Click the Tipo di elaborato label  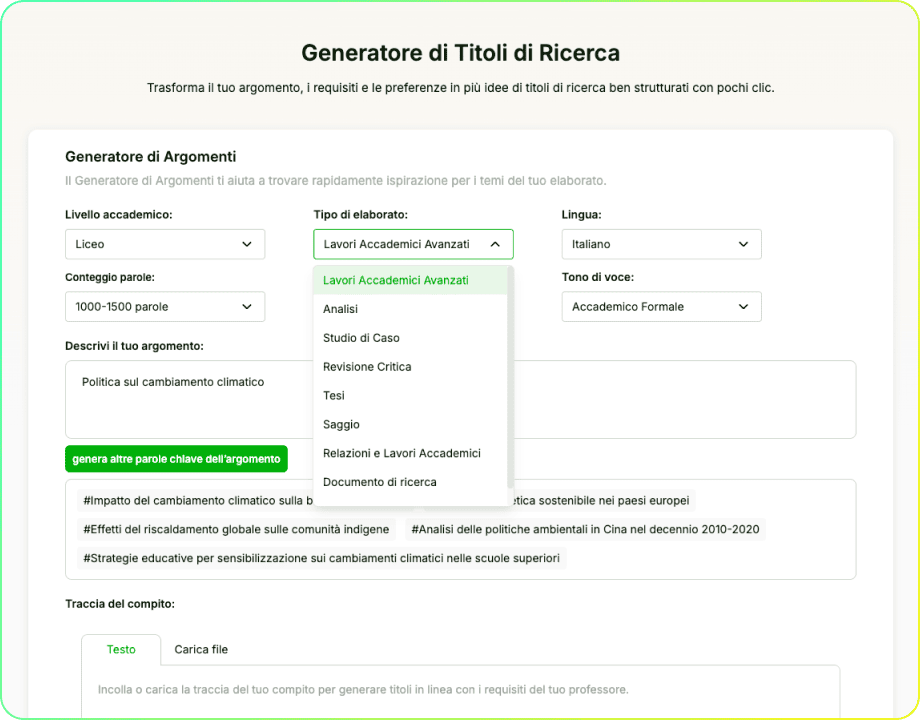(x=360, y=214)
